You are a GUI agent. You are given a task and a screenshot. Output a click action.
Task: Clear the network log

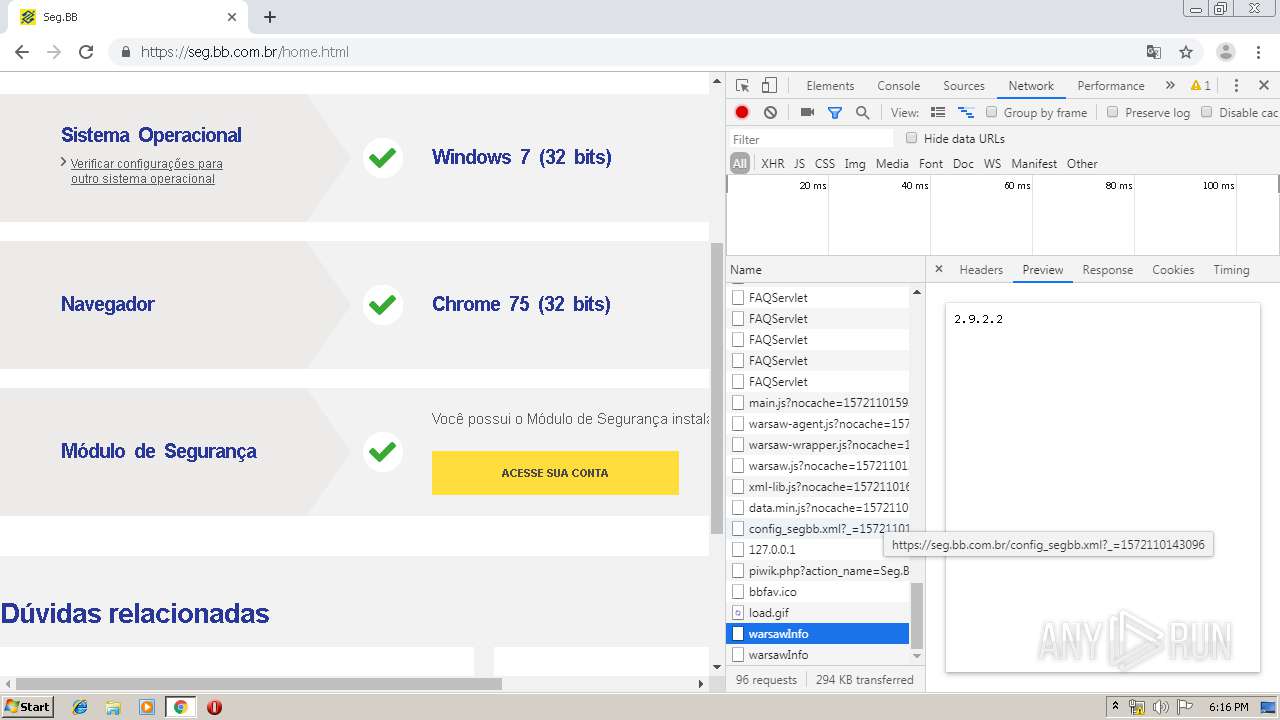click(x=770, y=113)
